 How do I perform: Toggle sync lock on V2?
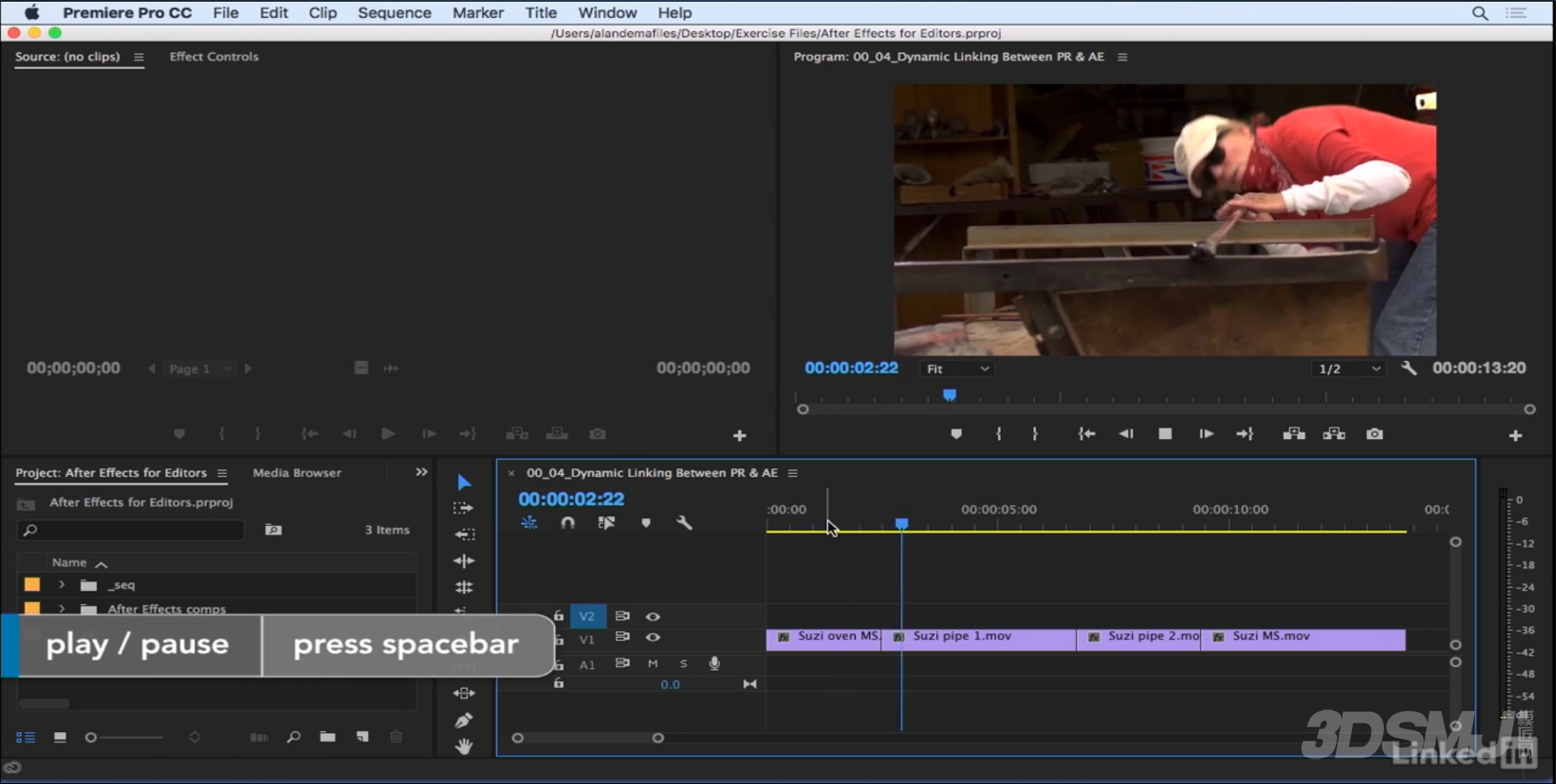(x=623, y=616)
